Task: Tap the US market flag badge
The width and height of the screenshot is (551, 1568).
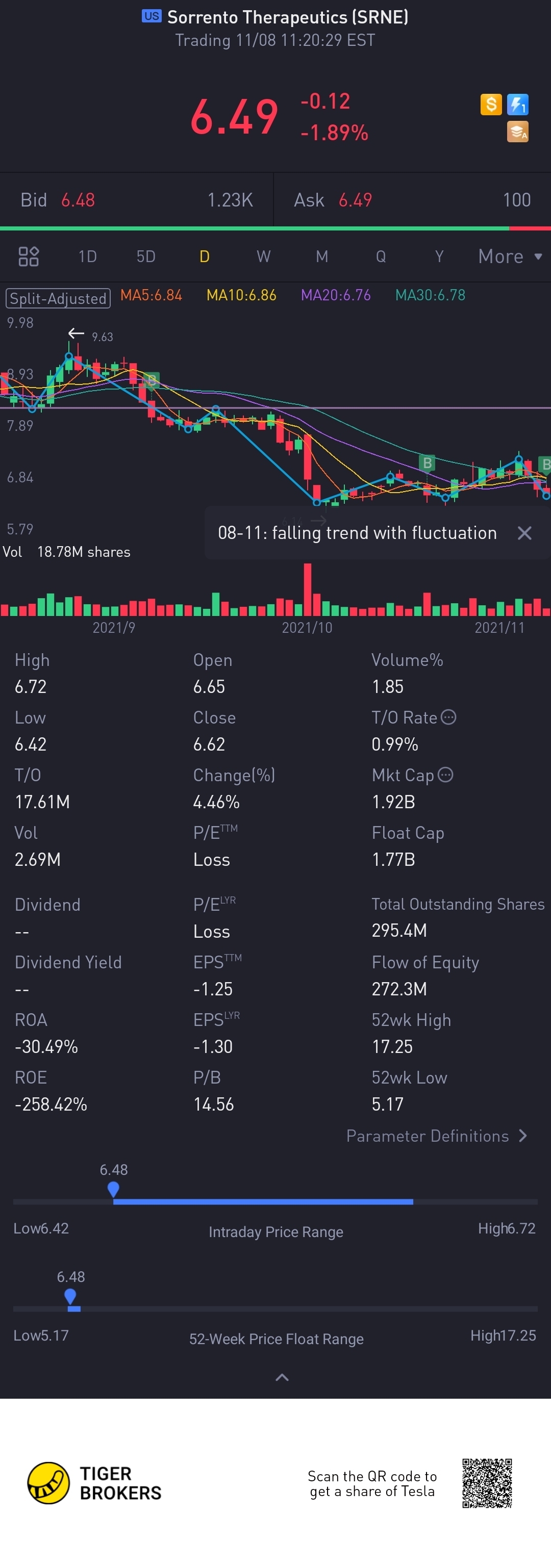Action: click(152, 16)
